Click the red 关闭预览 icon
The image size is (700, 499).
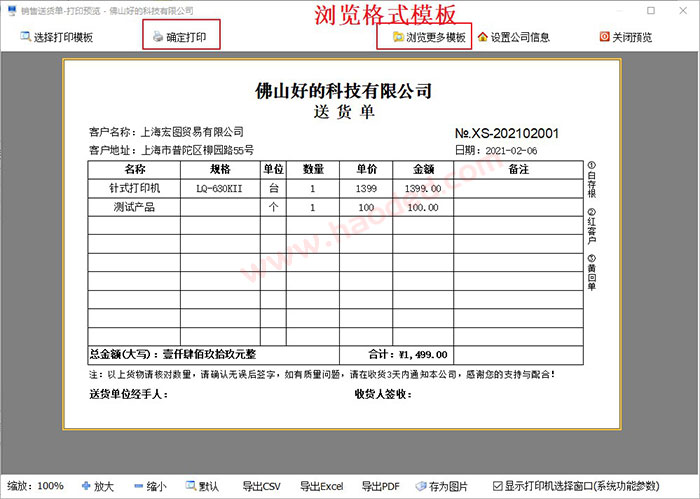click(604, 37)
